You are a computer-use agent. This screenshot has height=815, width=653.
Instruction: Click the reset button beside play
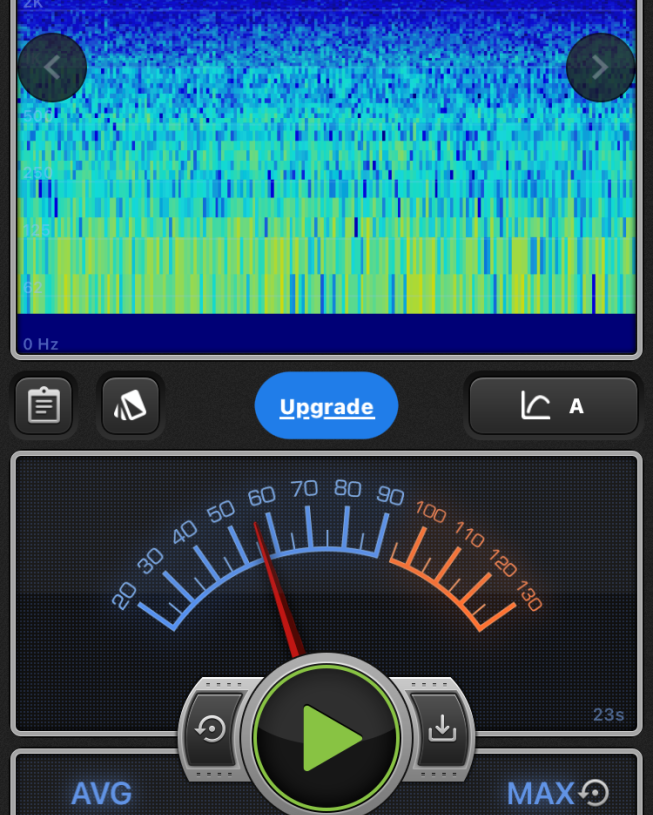pyautogui.click(x=211, y=729)
